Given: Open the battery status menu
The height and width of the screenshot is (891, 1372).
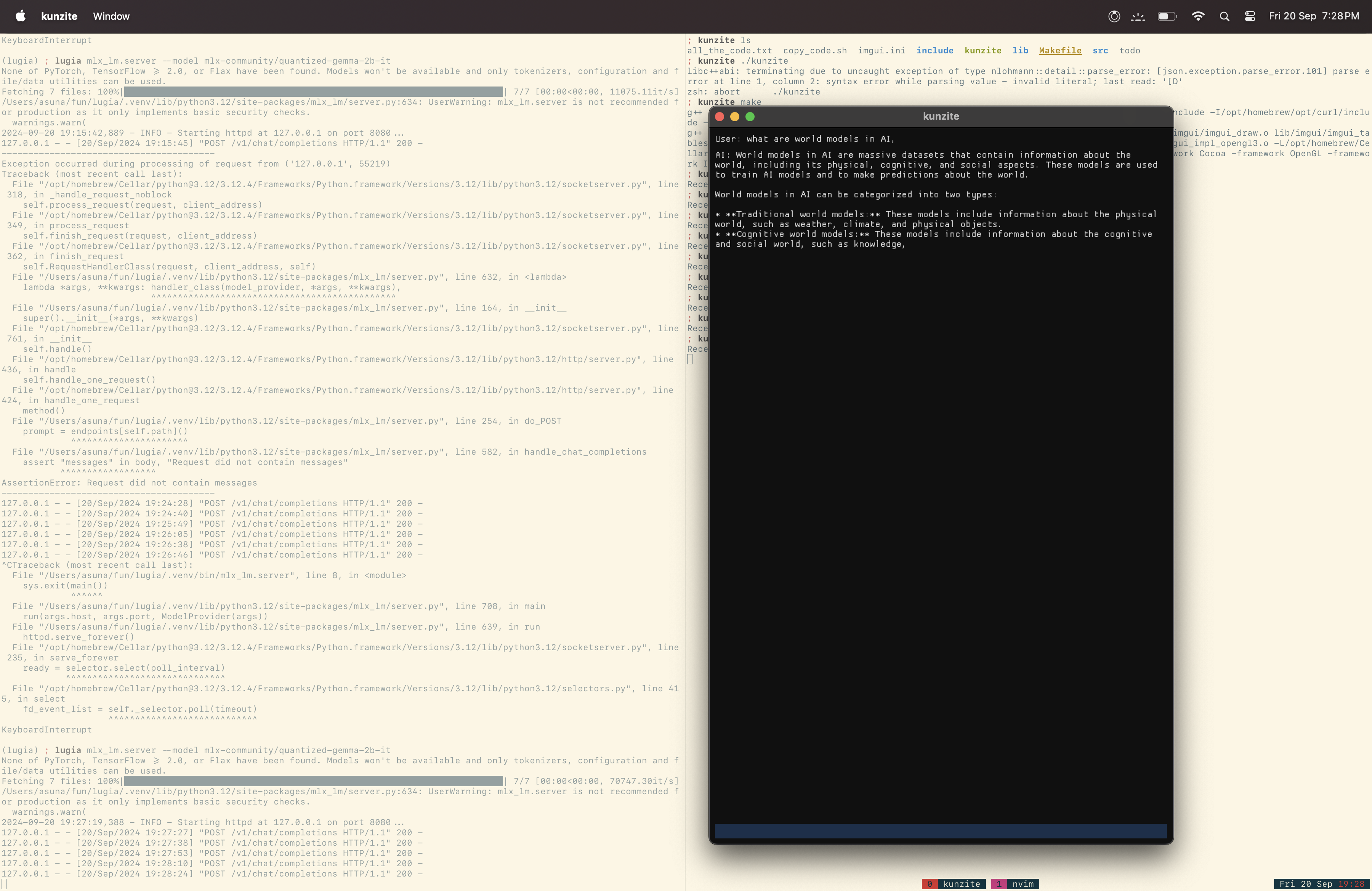Looking at the screenshot, I should 1167,16.
